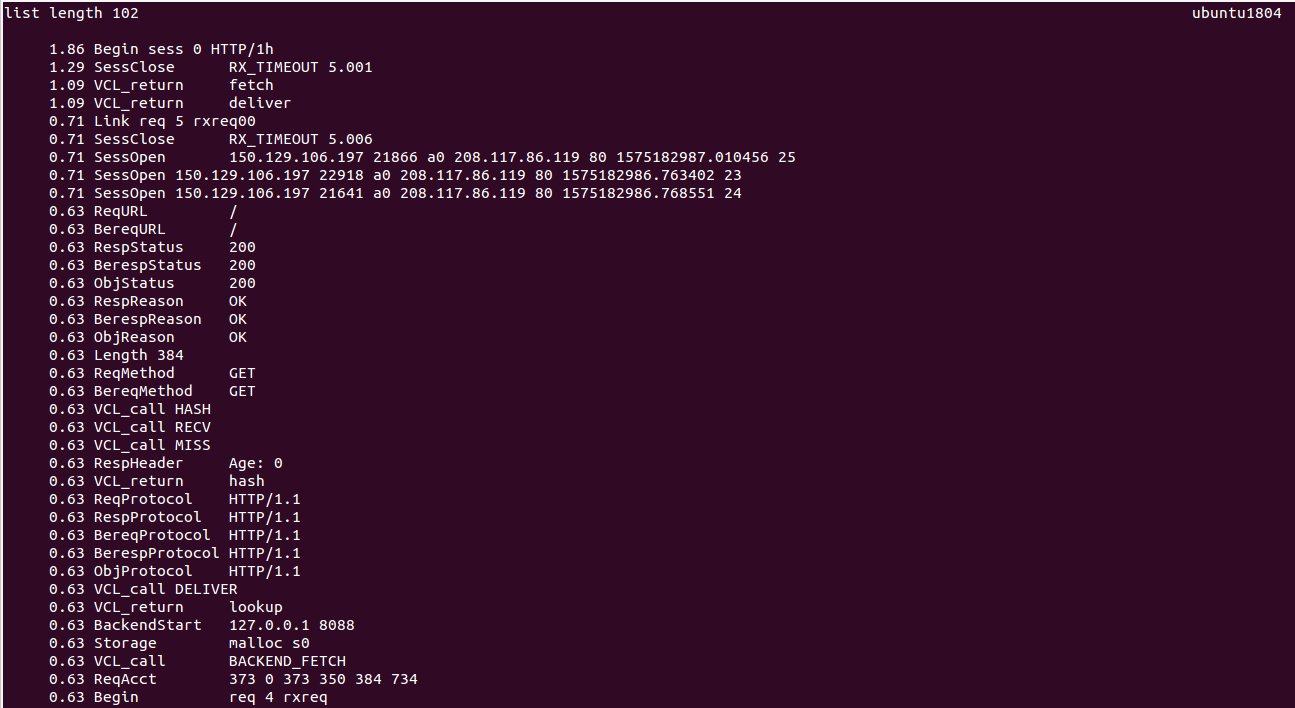Click the SessClose RX_TIMEOUT 5.006 line
Image resolution: width=1295 pixels, height=708 pixels.
coord(211,139)
